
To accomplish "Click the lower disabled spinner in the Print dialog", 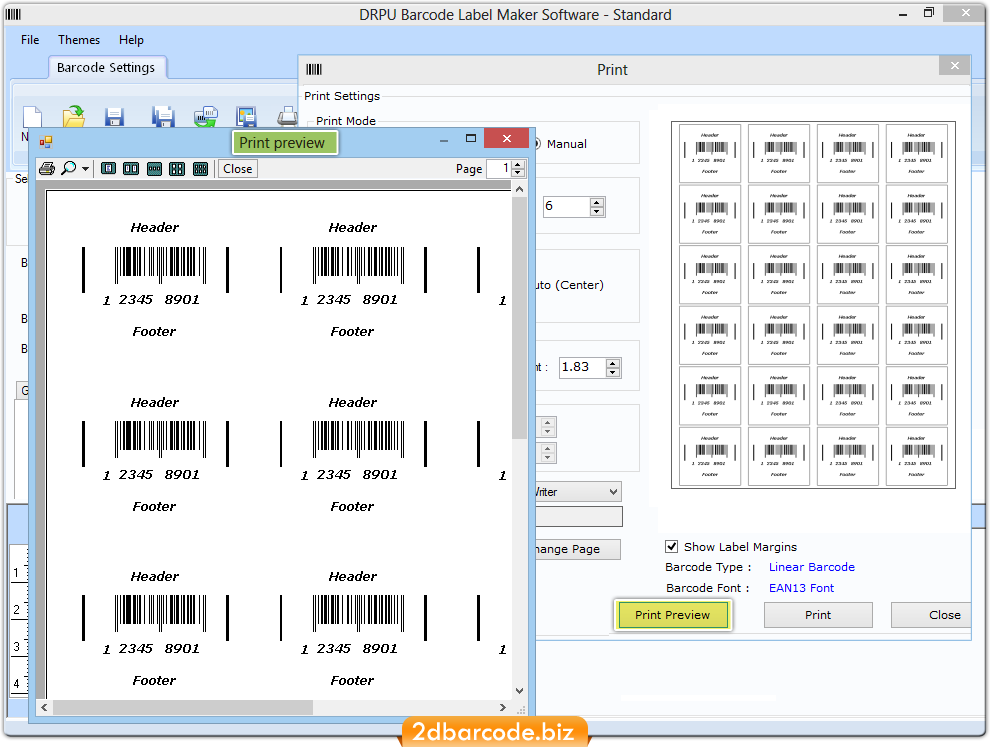I will coord(547,453).
